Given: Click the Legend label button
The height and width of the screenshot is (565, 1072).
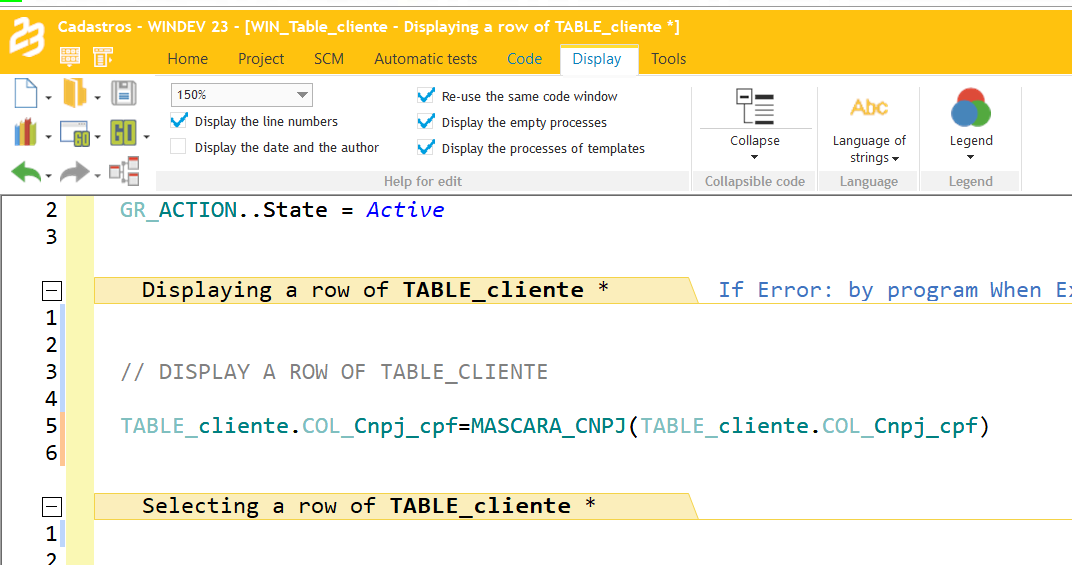Looking at the screenshot, I should click(x=971, y=140).
